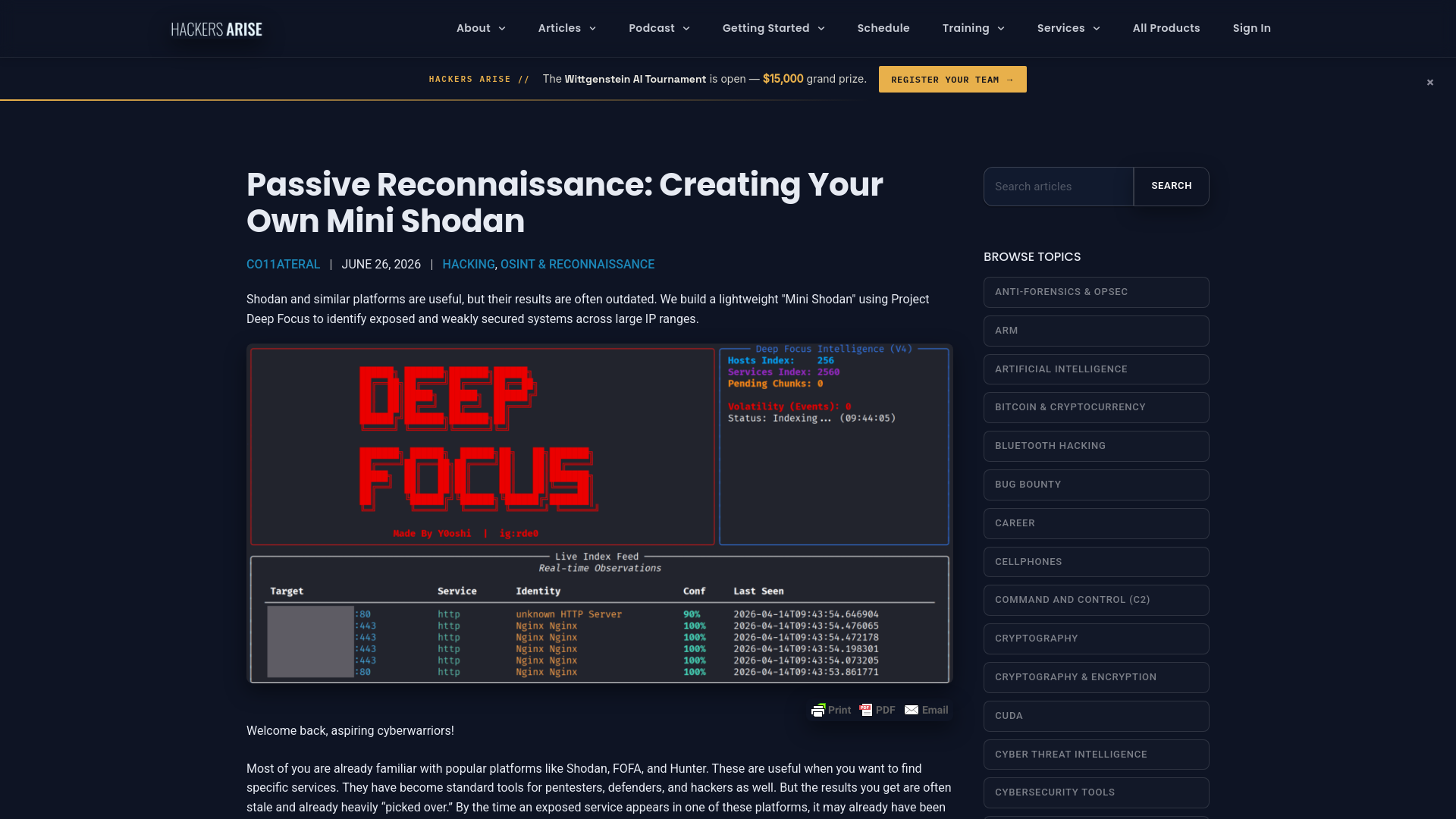This screenshot has height=819, width=1456.
Task: Expand the Services dropdown chevron
Action: 1097,29
